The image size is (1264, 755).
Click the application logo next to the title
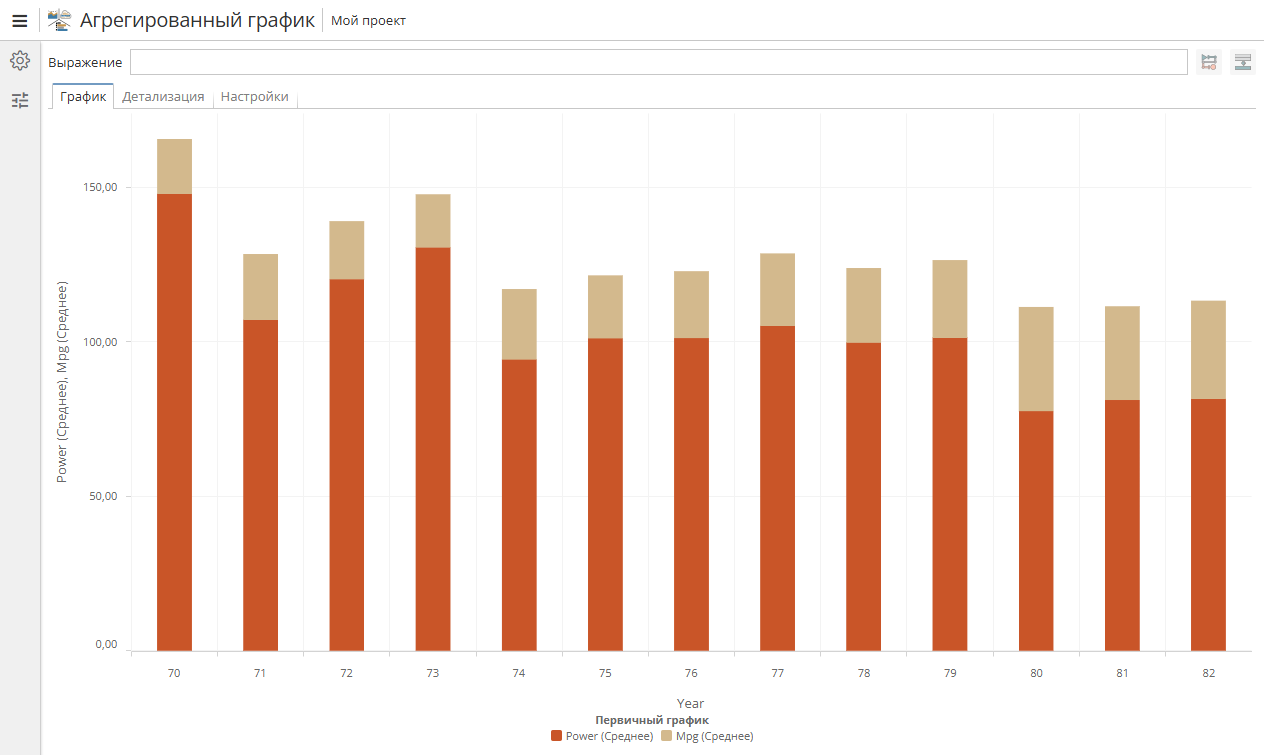59,18
